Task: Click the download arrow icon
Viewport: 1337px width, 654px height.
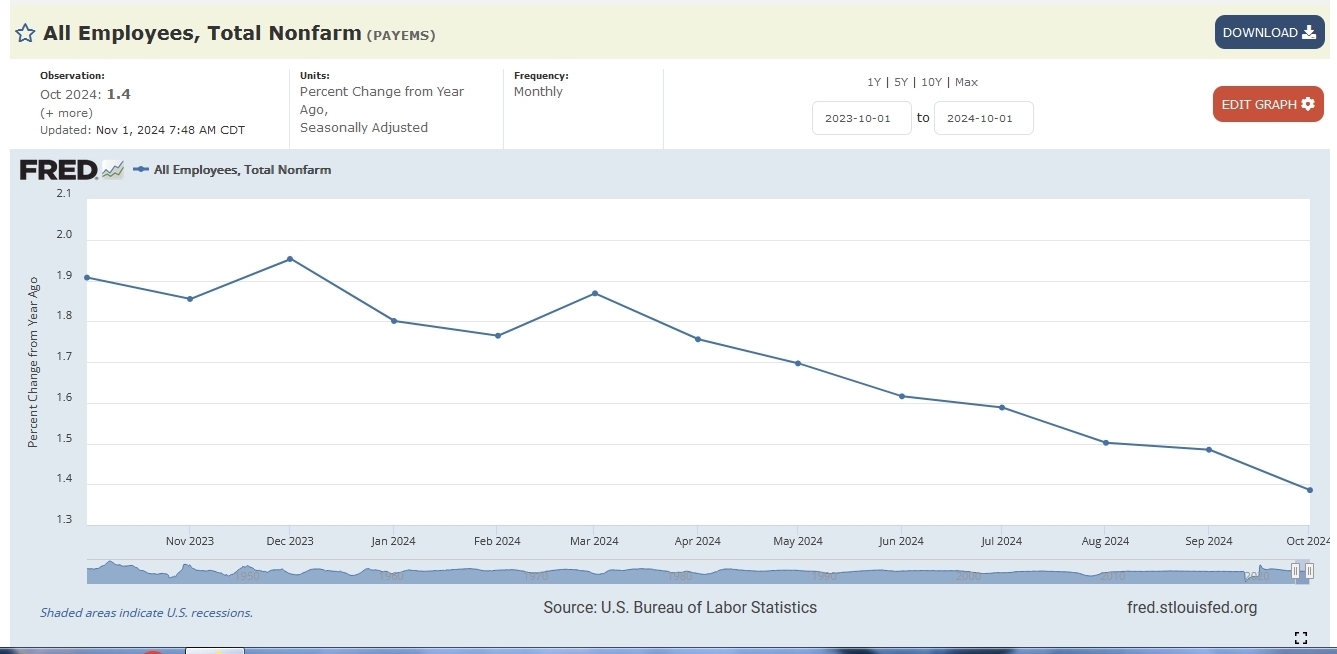Action: [1309, 32]
